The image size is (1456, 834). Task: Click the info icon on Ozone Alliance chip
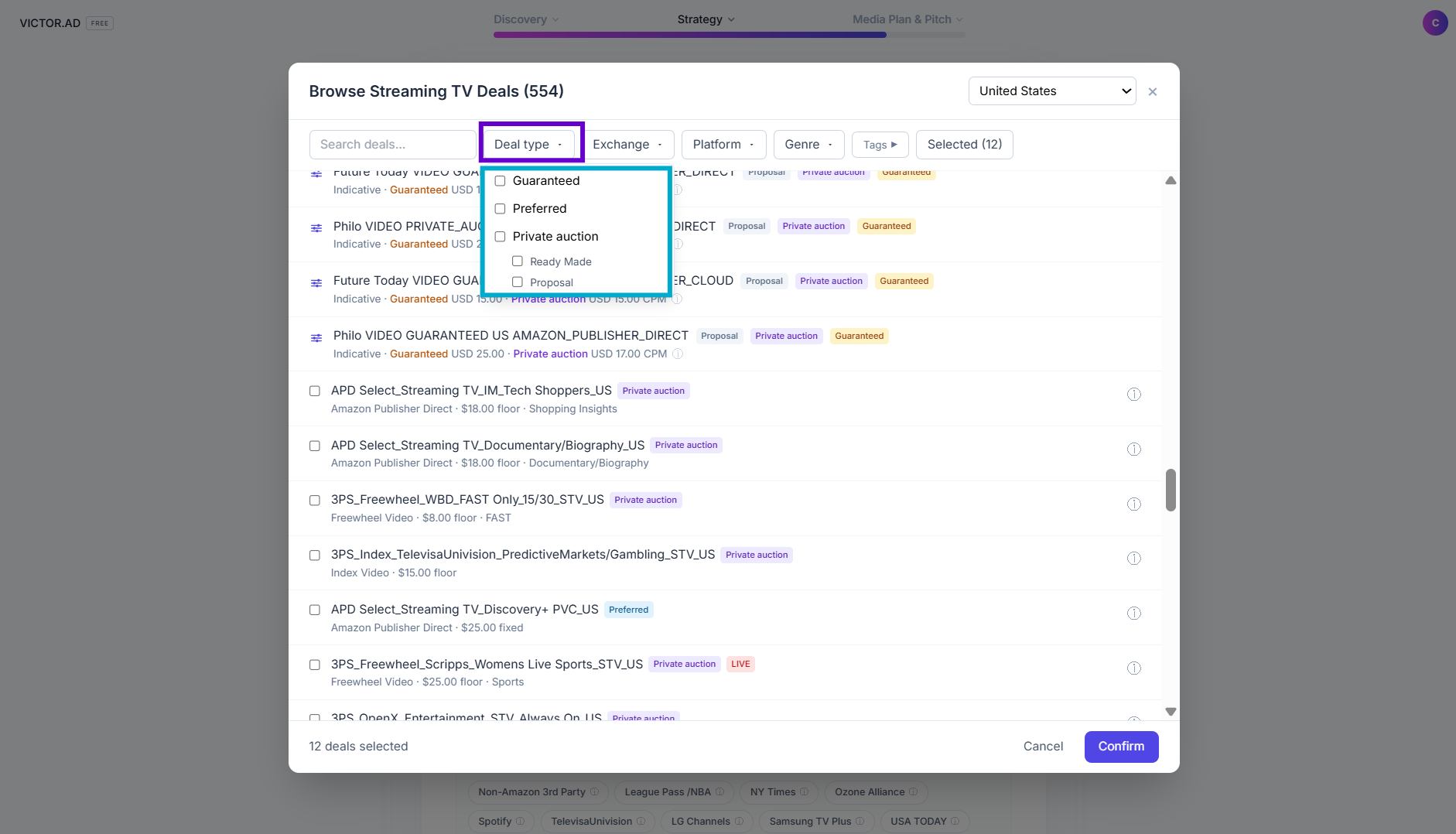913,791
